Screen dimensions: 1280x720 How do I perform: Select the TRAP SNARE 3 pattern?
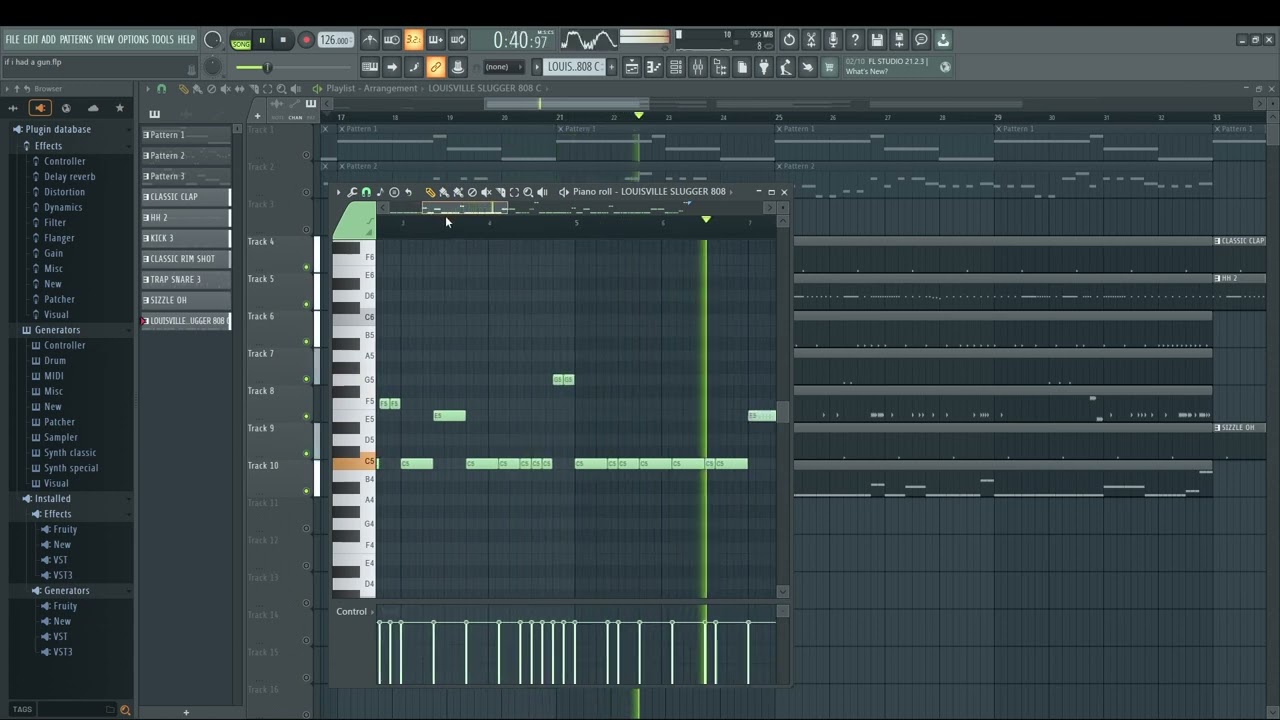[186, 280]
